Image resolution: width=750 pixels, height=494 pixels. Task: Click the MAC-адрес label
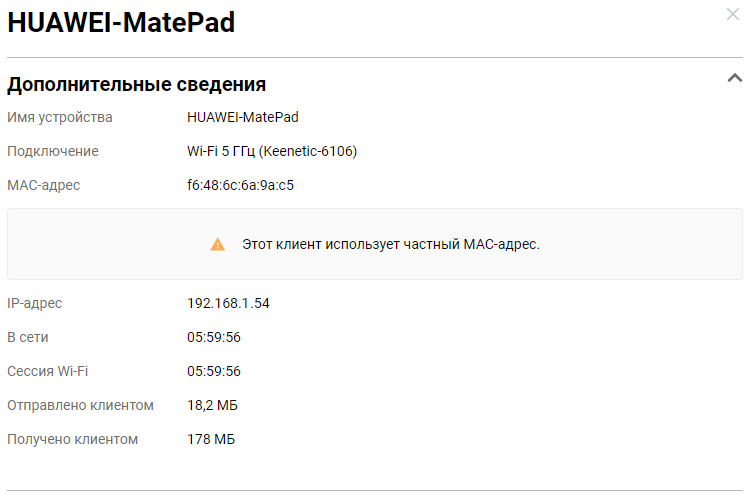click(44, 185)
